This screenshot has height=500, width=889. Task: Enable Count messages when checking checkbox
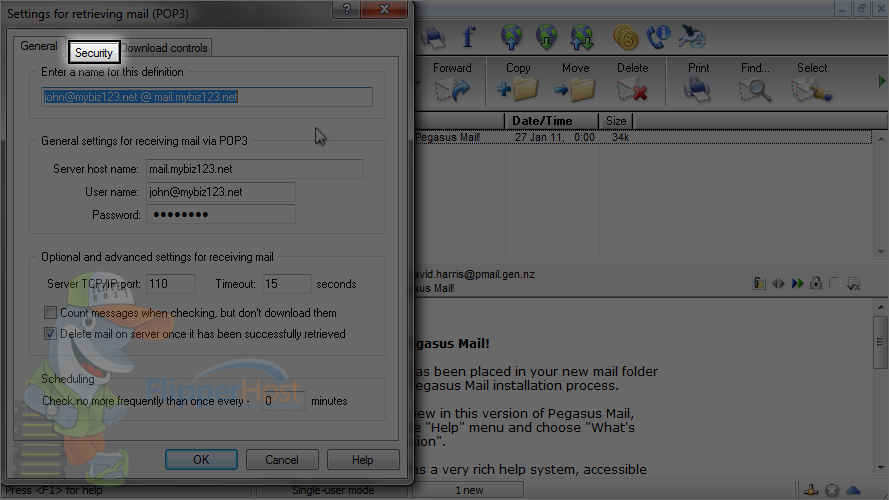point(50,313)
